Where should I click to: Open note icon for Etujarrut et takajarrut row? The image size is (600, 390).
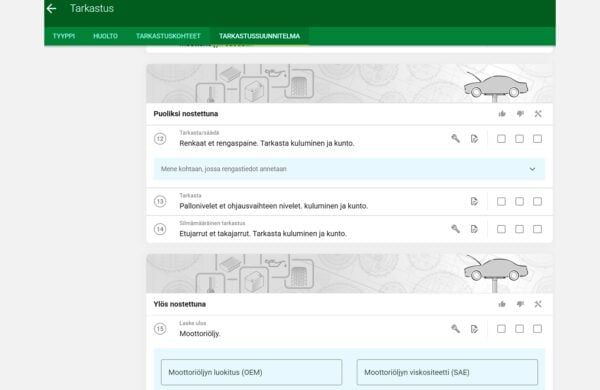pyautogui.click(x=474, y=229)
